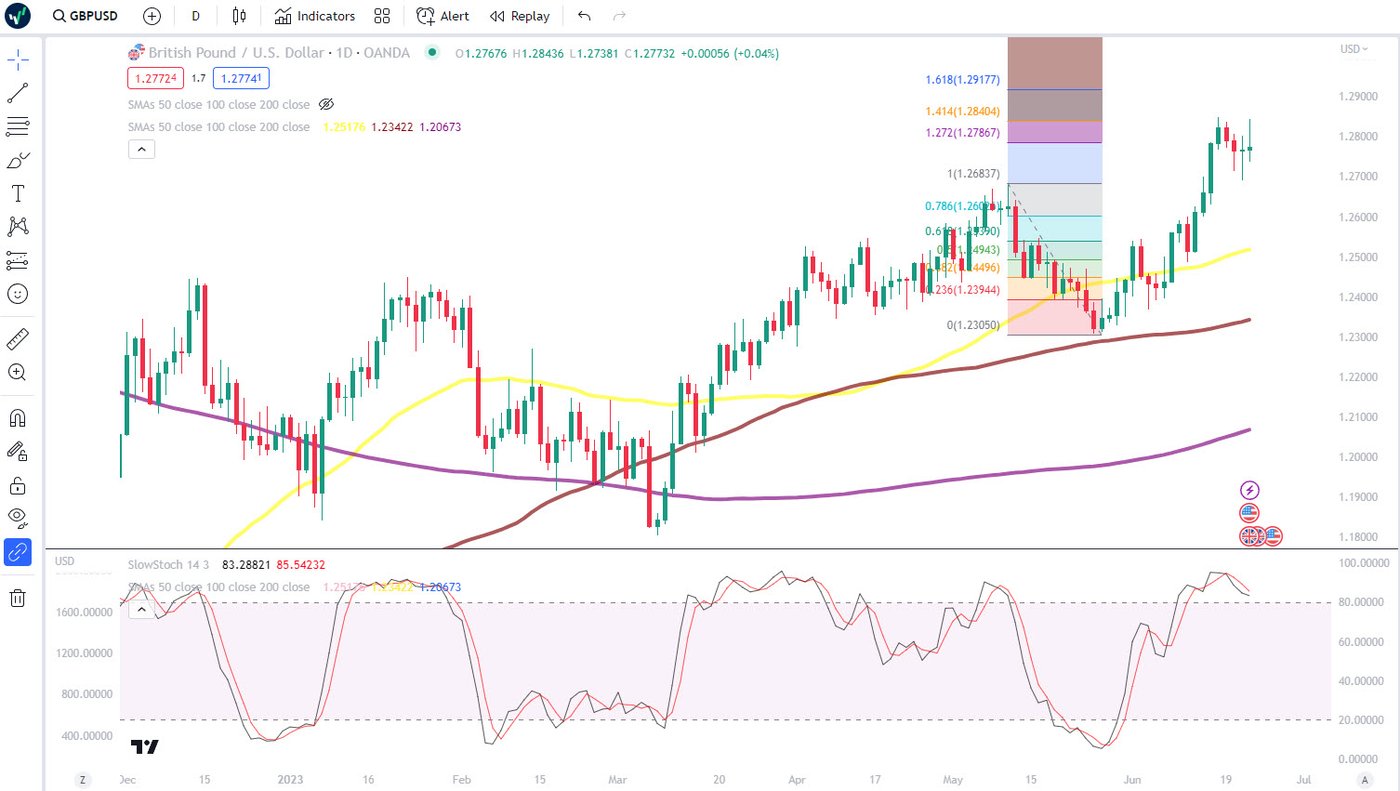The width and height of the screenshot is (1400, 791).
Task: Open the Indicators menu
Action: (x=315, y=16)
